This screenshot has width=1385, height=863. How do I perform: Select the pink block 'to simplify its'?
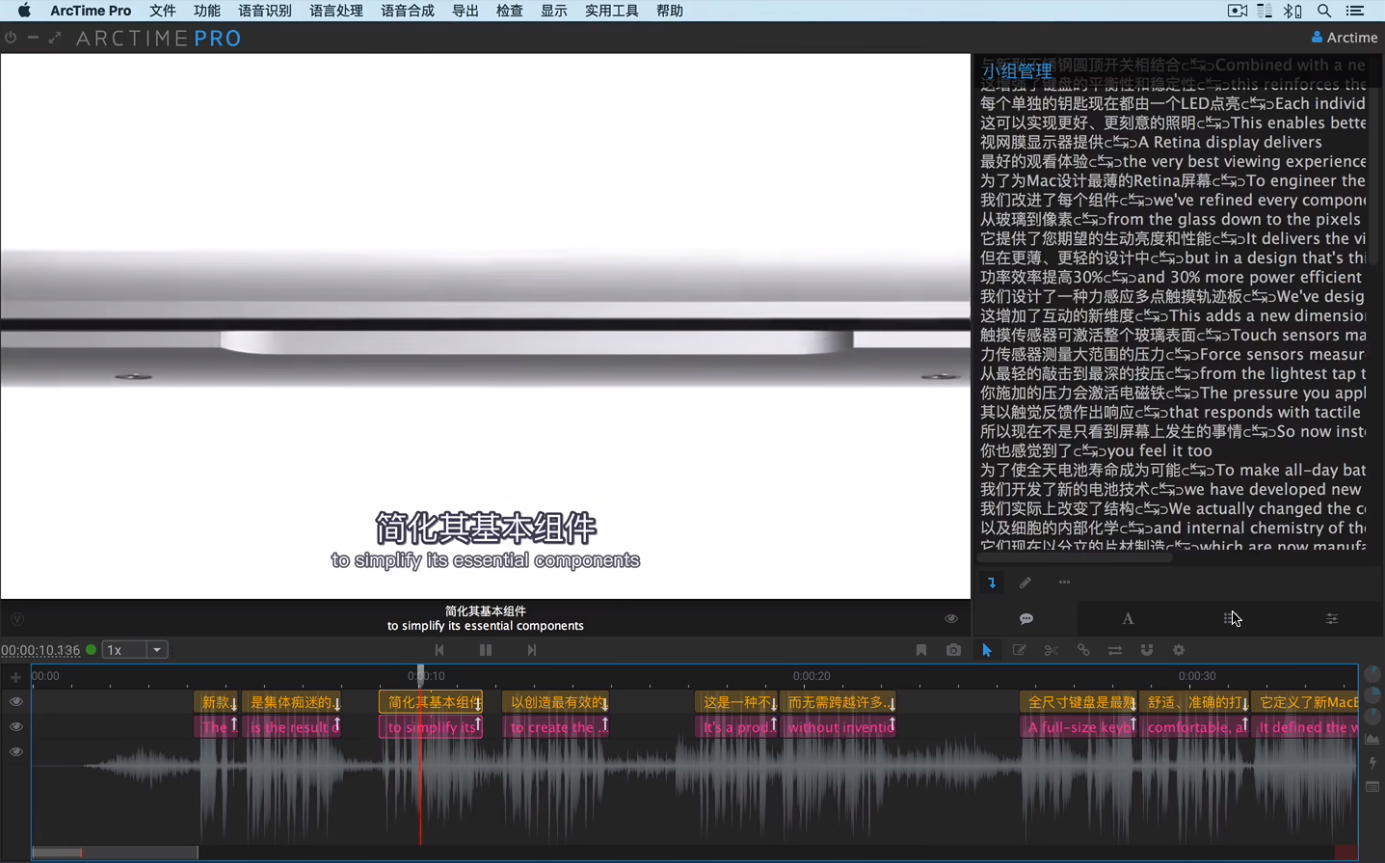coord(430,727)
